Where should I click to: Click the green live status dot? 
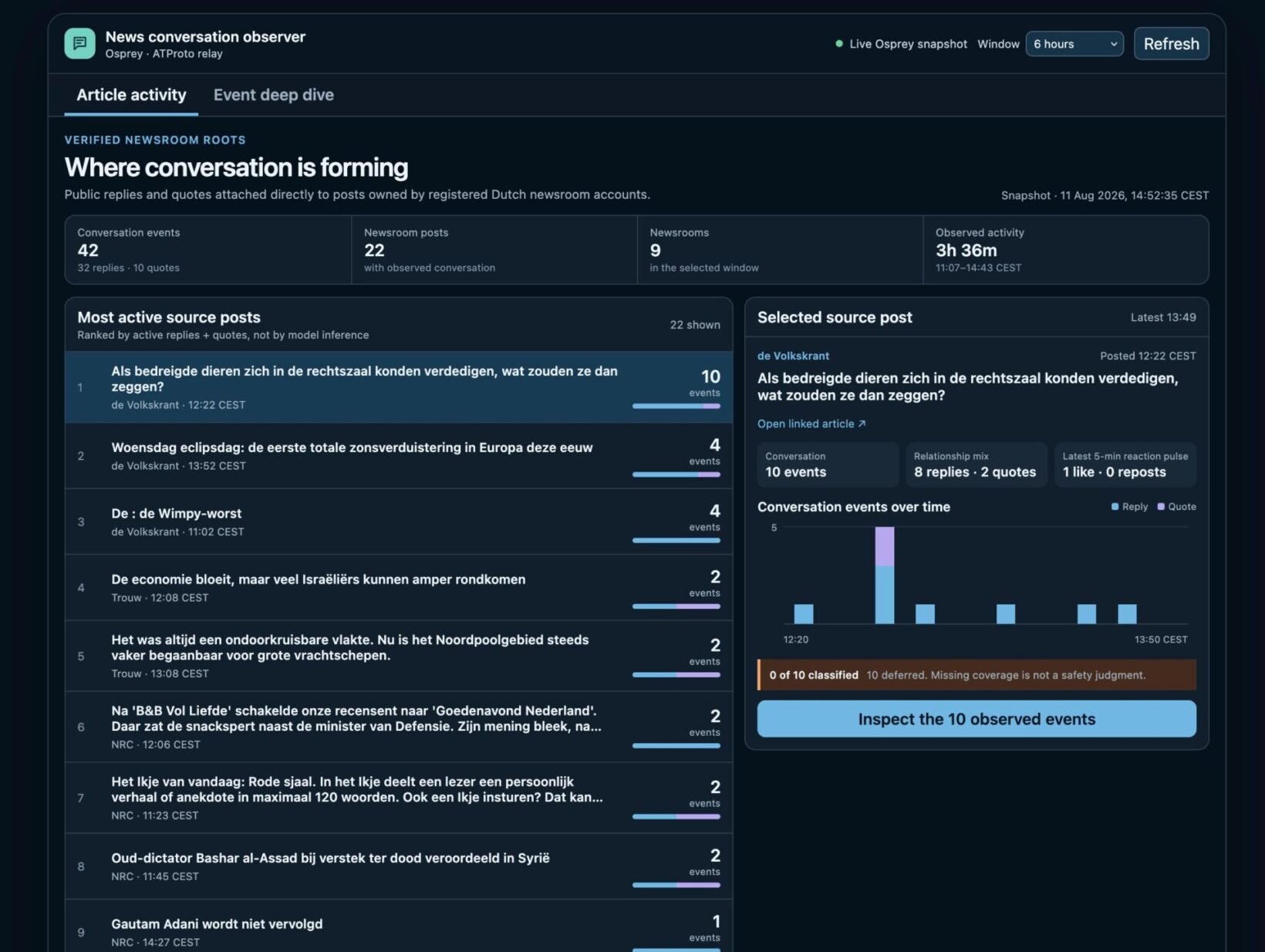click(839, 44)
